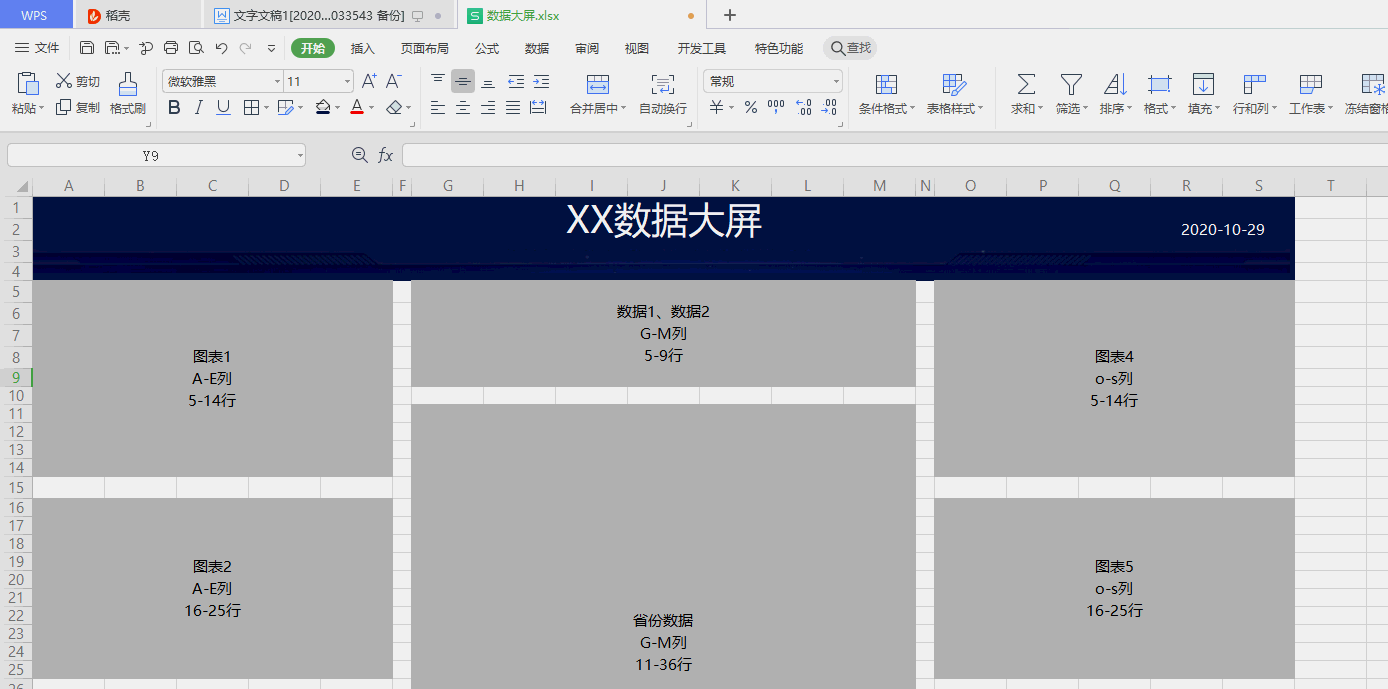
Task: Click the Undo arrow
Action: [x=221, y=48]
